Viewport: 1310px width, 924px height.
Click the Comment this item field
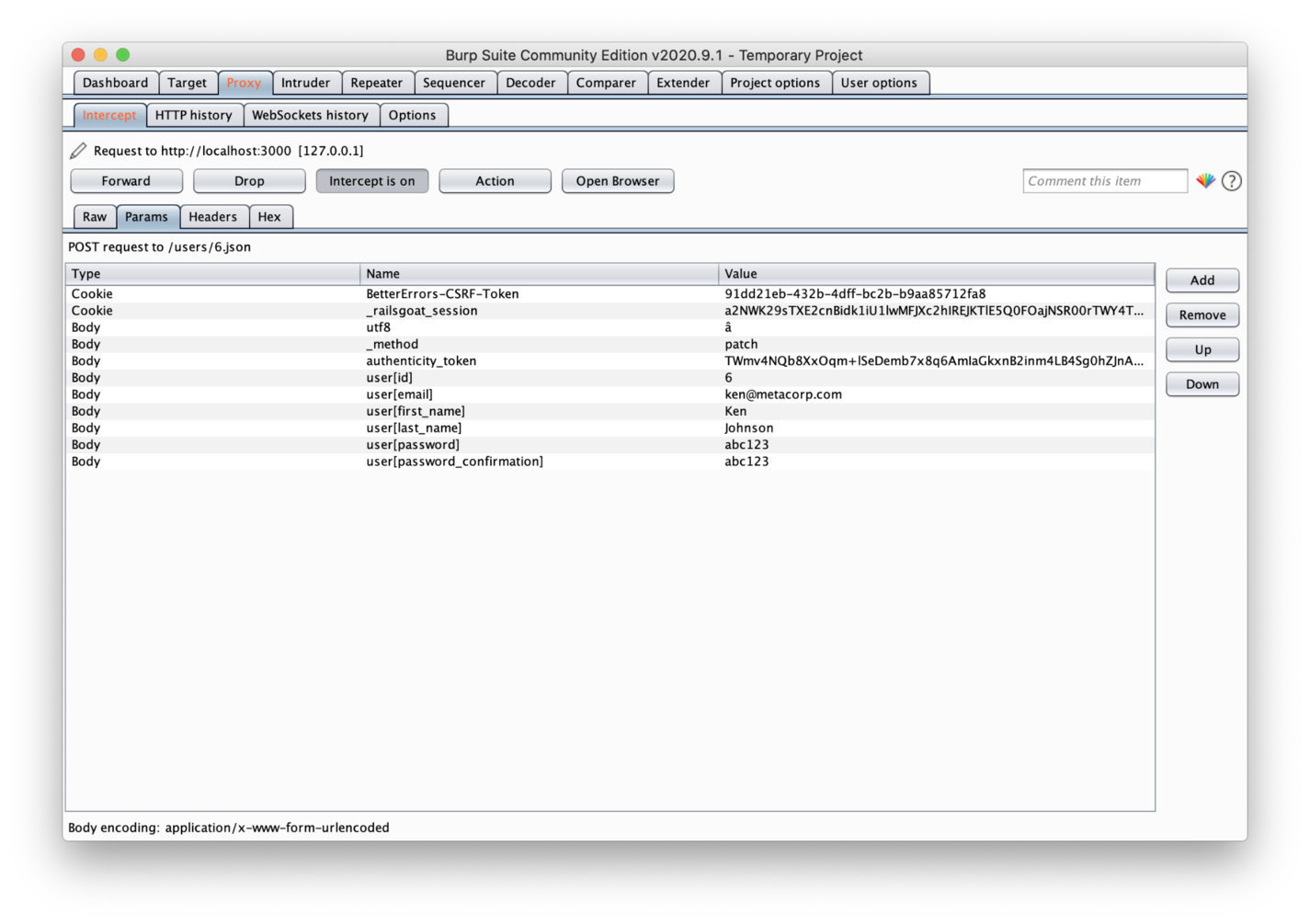click(x=1104, y=180)
